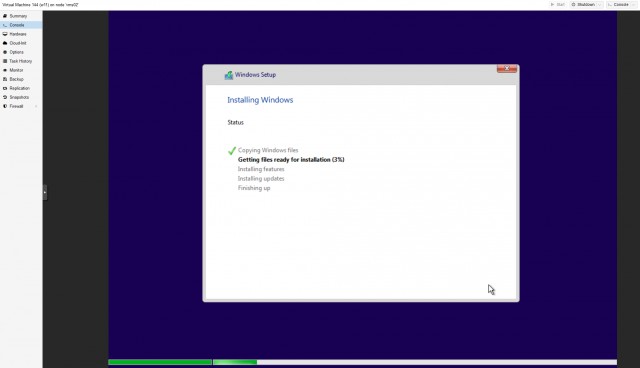Open the Monitor section
Screen dimensions: 640x368
point(20,70)
